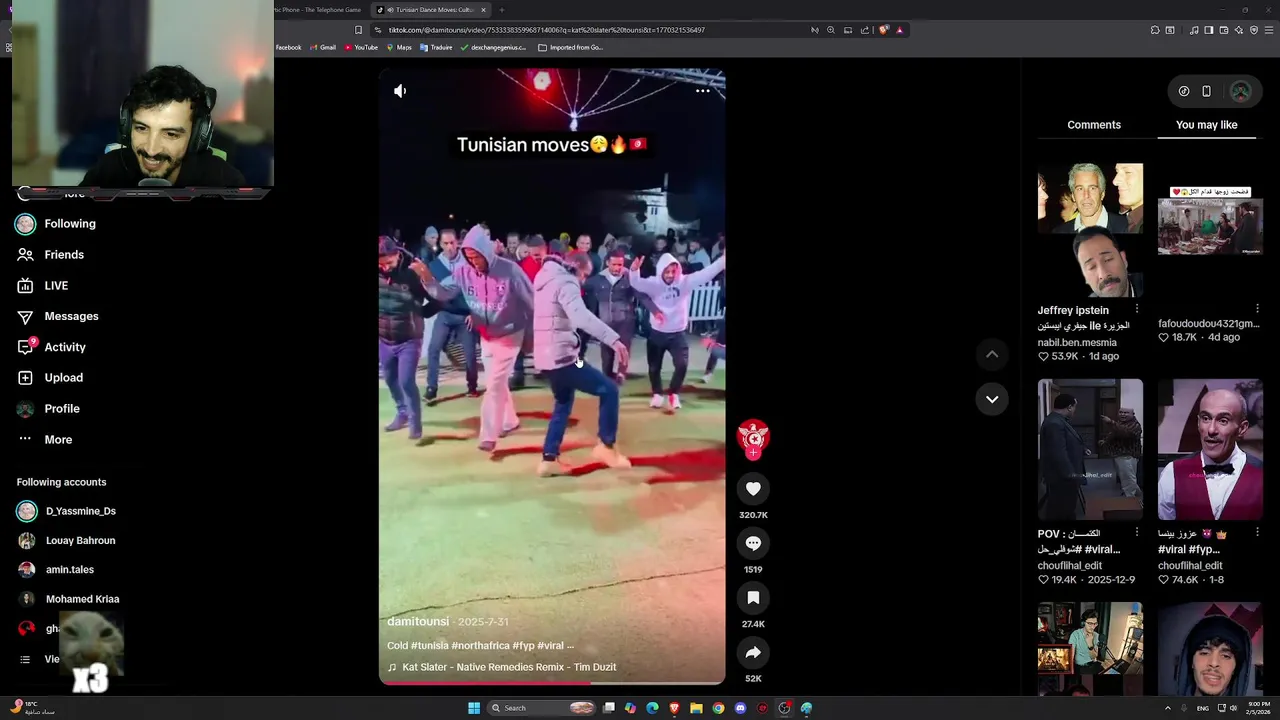Open Mohamed Kriaa following account
The height and width of the screenshot is (720, 1280).
68,599
